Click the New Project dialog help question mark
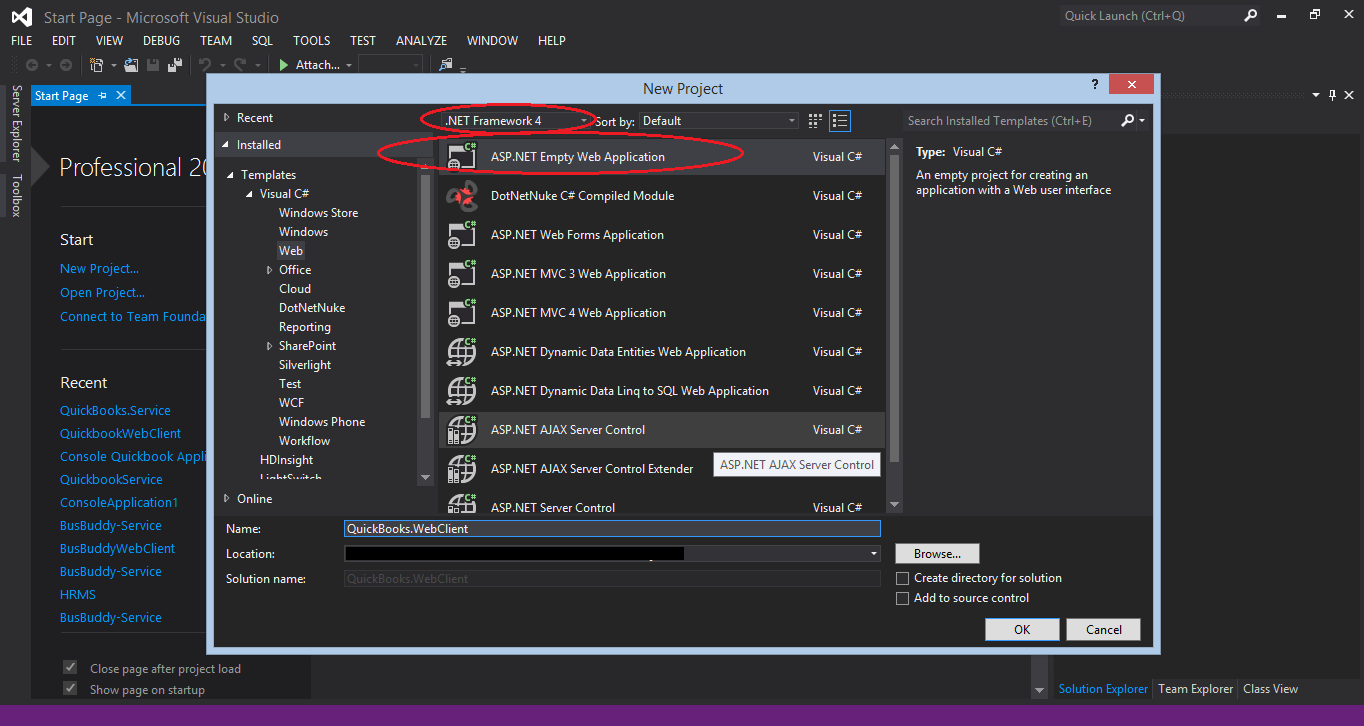 coord(1094,86)
